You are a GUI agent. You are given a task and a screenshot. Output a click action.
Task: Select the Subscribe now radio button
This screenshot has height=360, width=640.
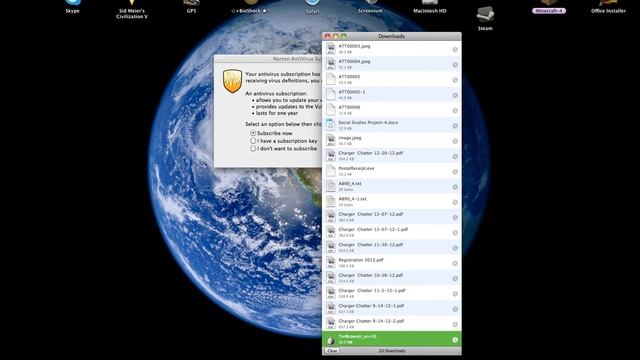pos(253,133)
